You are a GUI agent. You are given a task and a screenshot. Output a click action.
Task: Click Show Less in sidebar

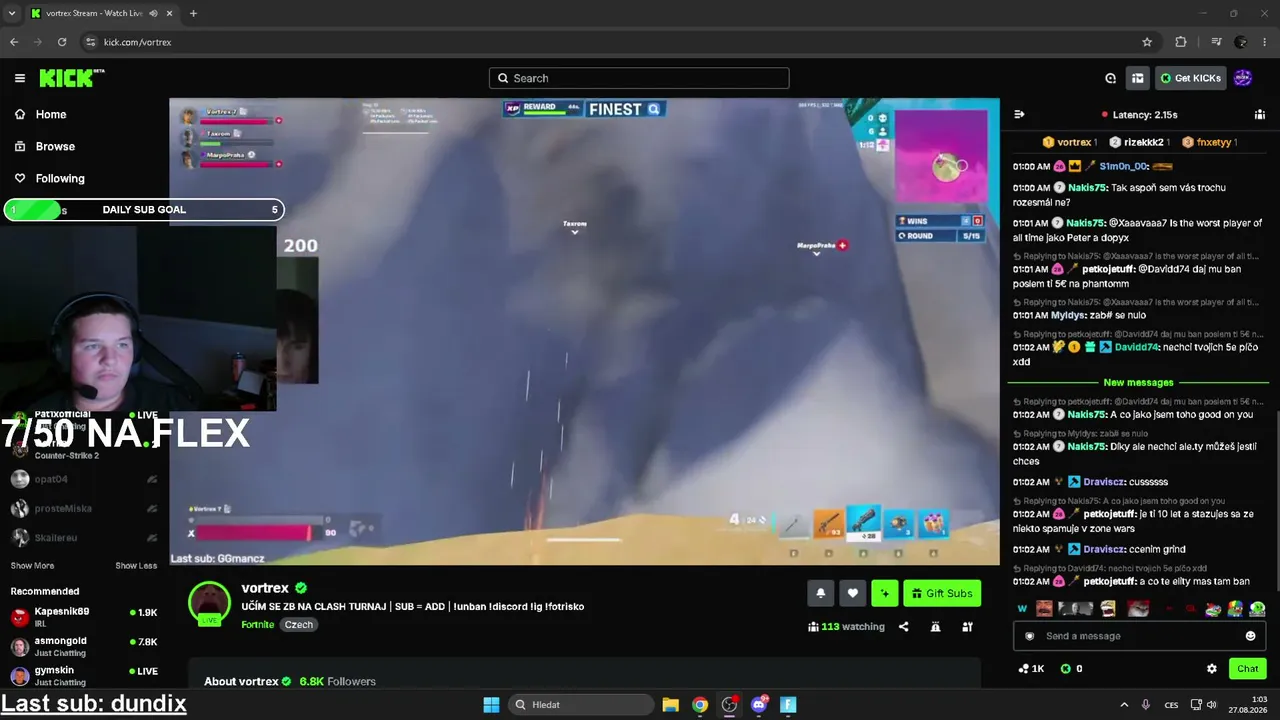136,566
